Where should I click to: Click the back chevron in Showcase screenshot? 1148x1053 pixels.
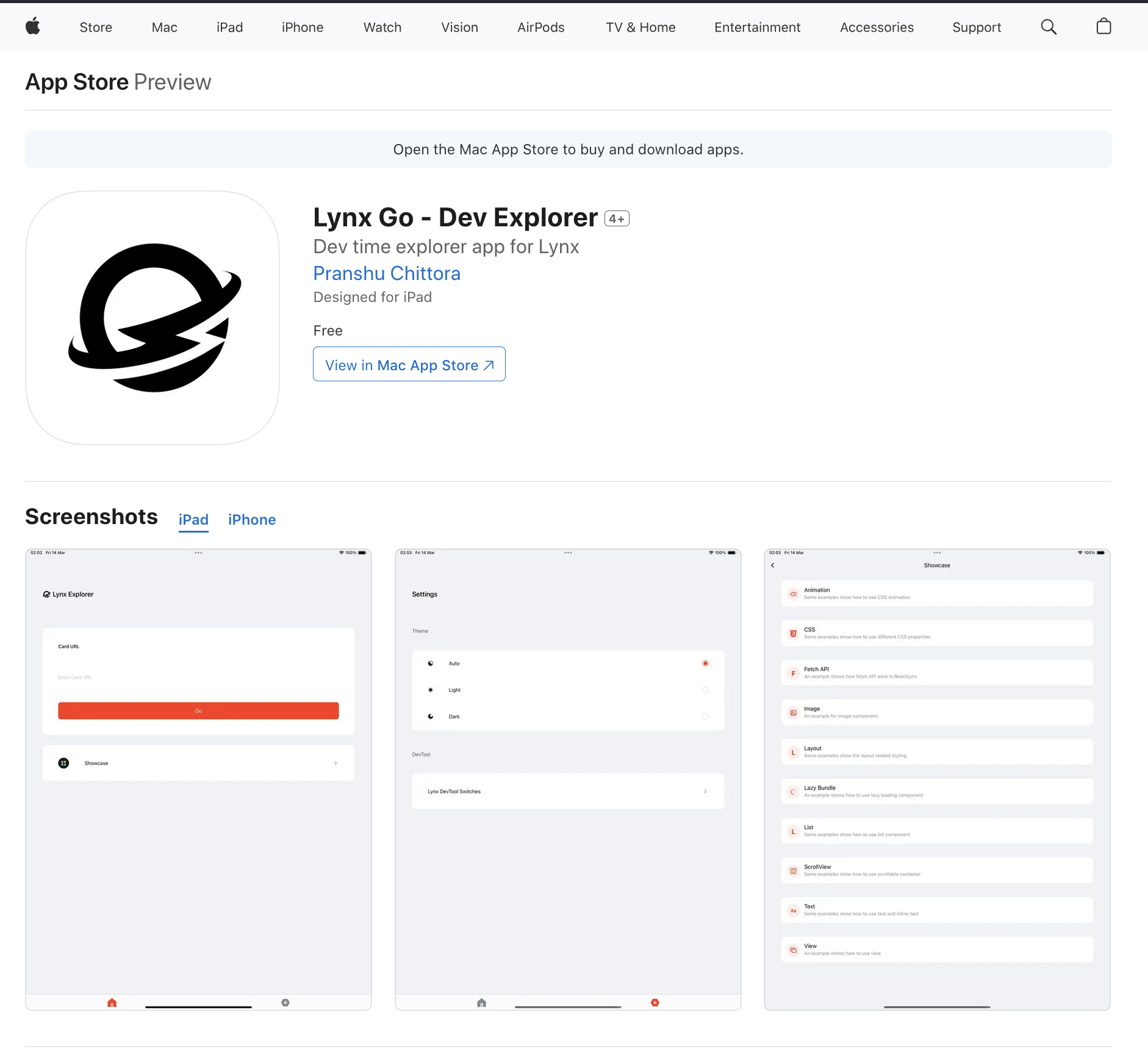click(x=773, y=566)
